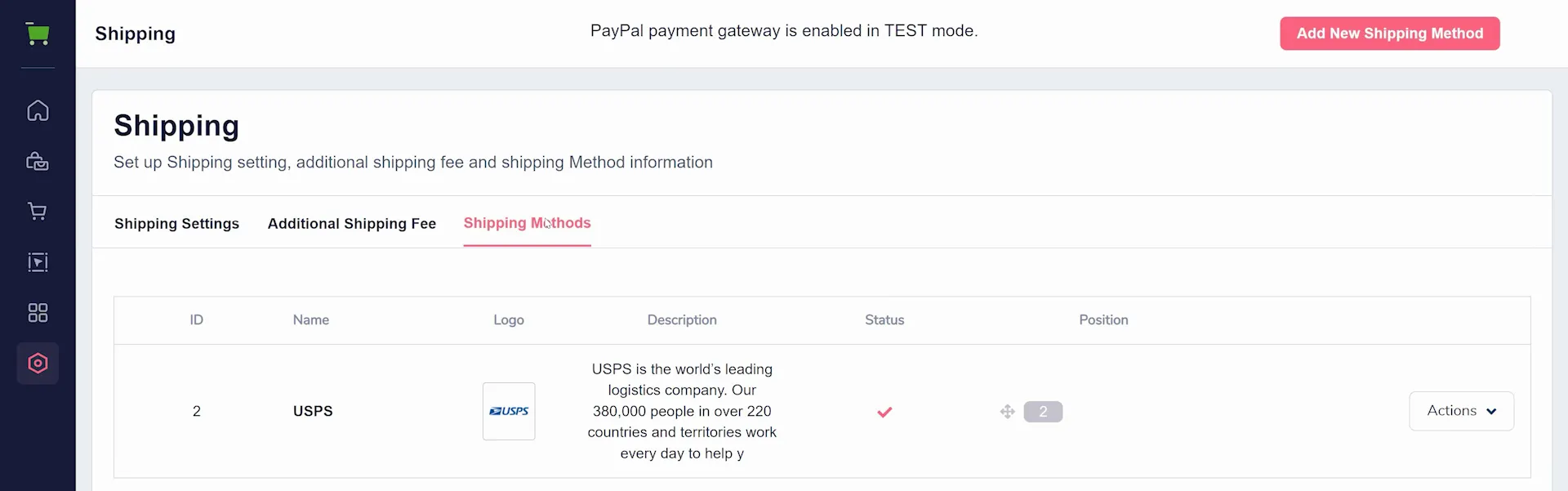The height and width of the screenshot is (491, 1568).
Task: Expand the Actions dropdown for USPS
Action: (1462, 411)
